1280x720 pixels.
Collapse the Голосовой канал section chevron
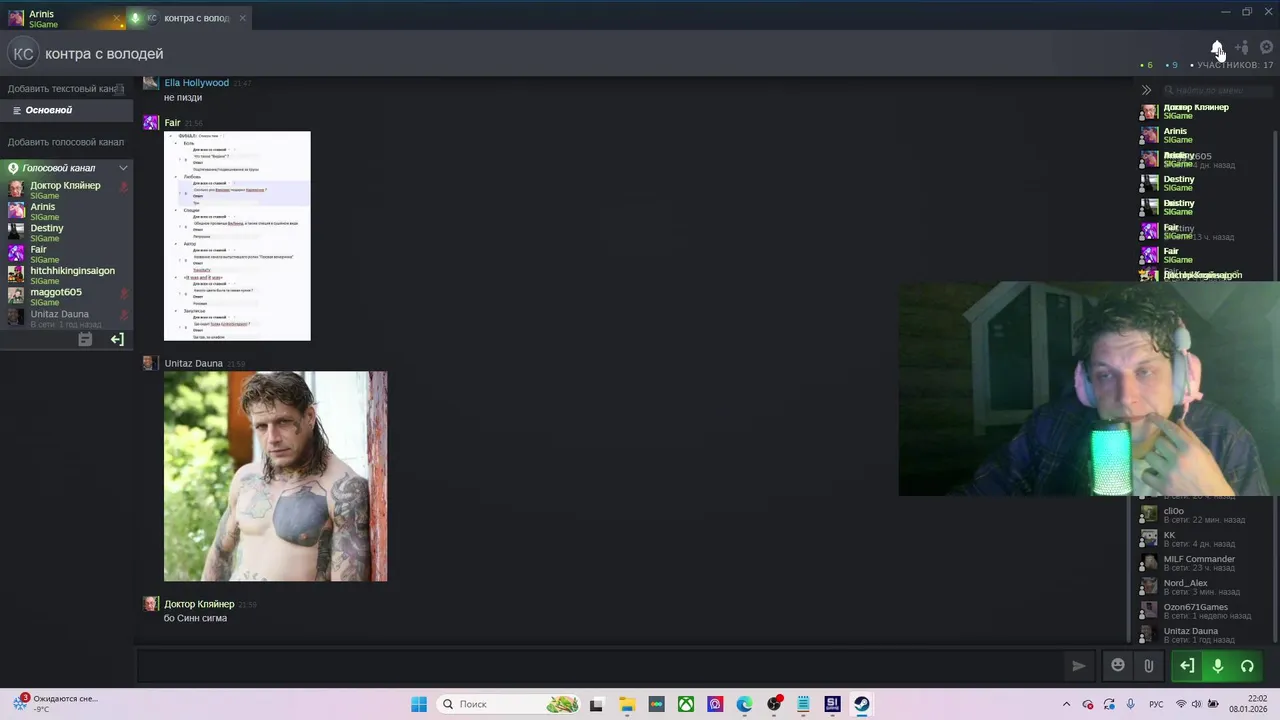pyautogui.click(x=123, y=168)
